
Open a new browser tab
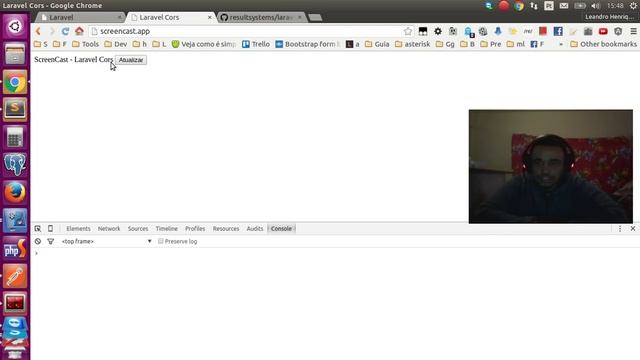315,18
